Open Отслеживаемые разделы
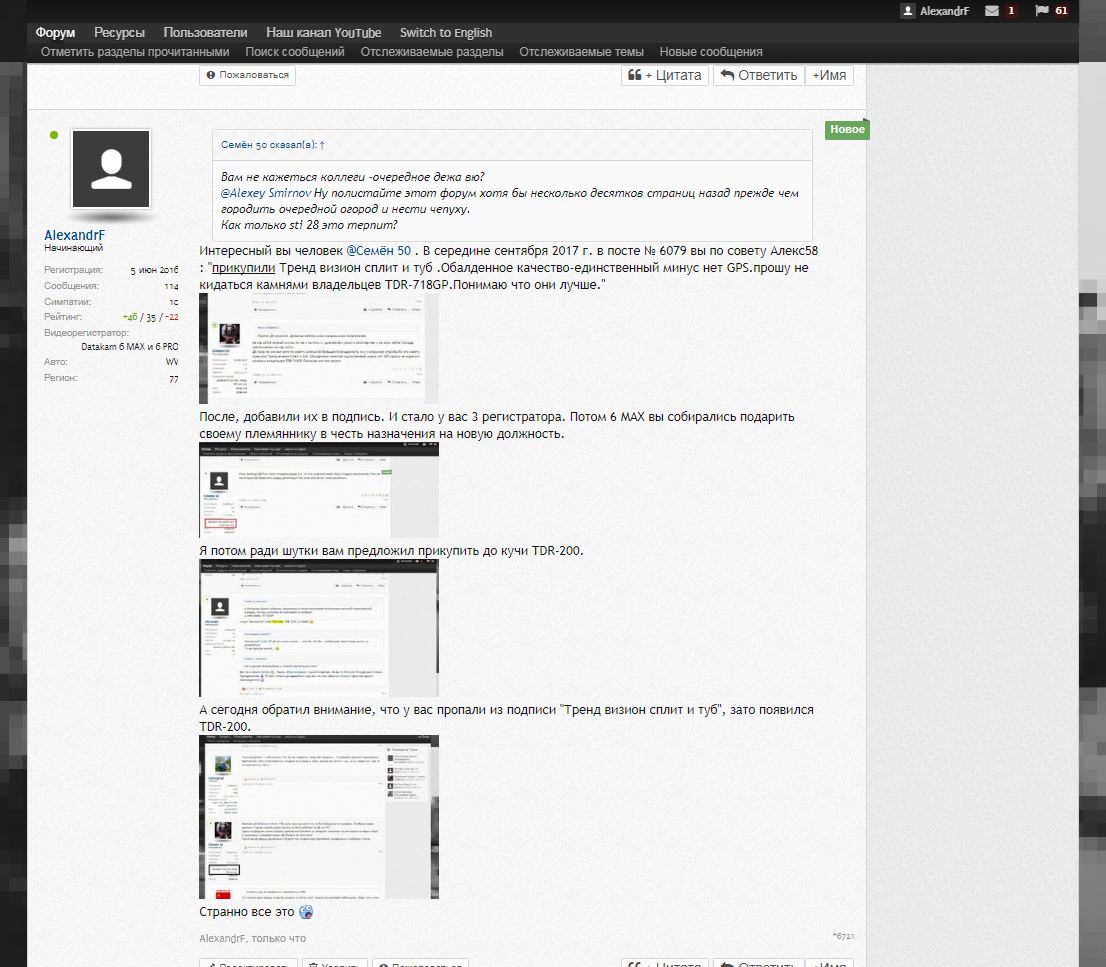This screenshot has width=1106, height=967. [x=432, y=52]
